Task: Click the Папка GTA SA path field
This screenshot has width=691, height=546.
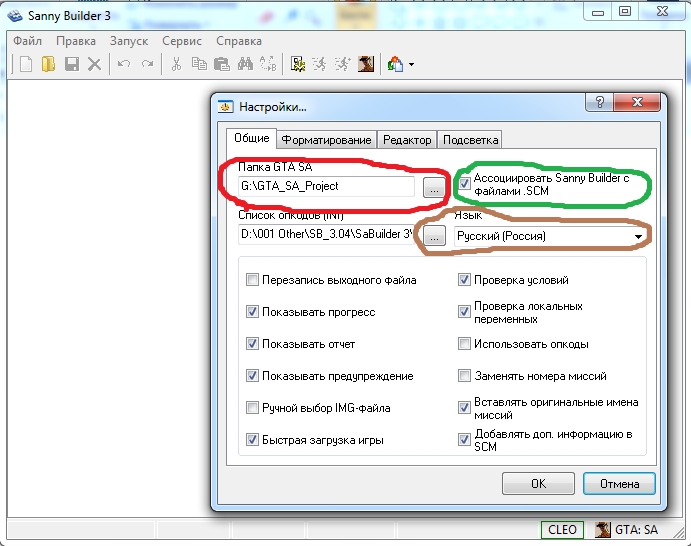Action: click(326, 186)
